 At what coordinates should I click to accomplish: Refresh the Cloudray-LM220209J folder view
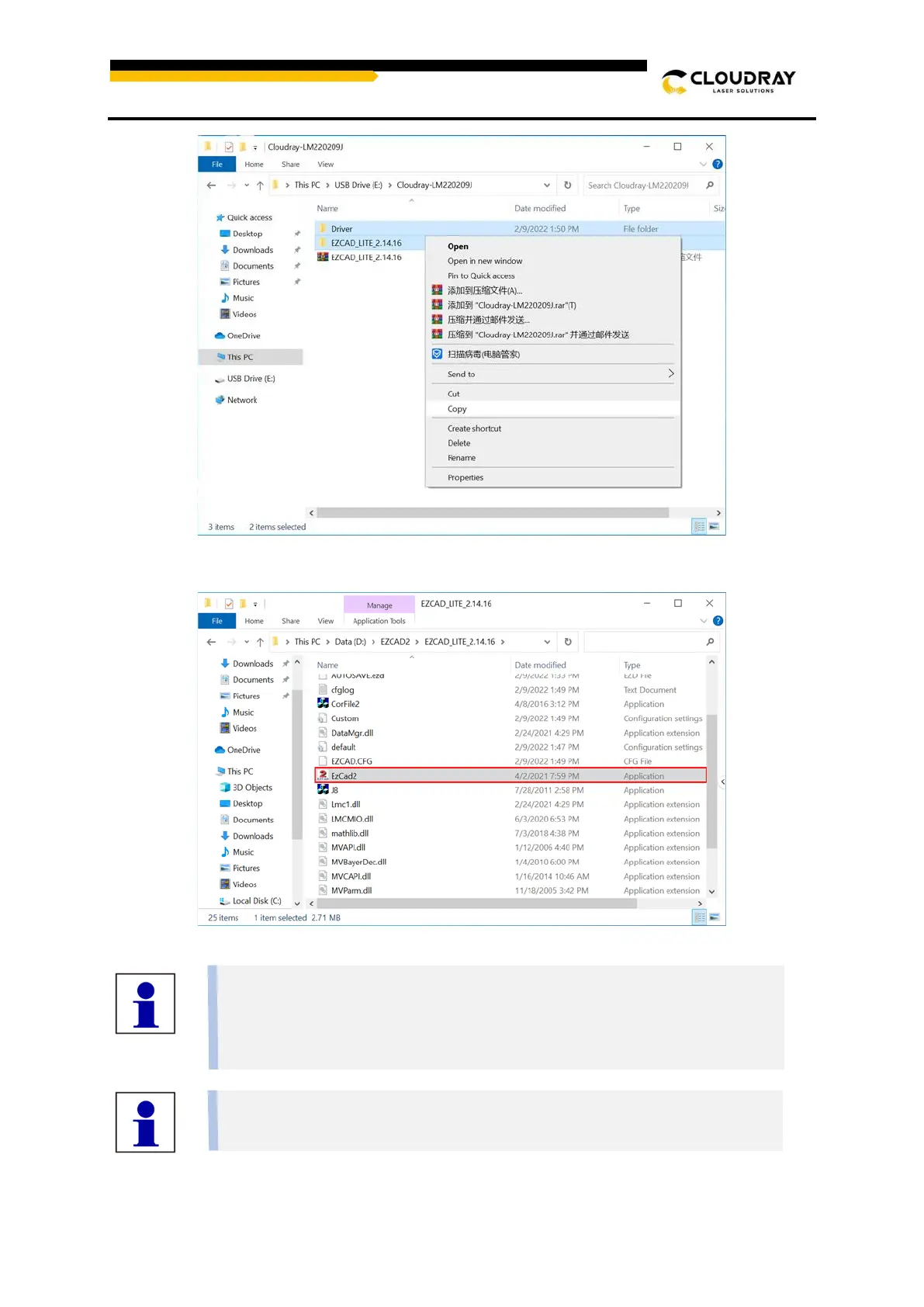point(568,185)
